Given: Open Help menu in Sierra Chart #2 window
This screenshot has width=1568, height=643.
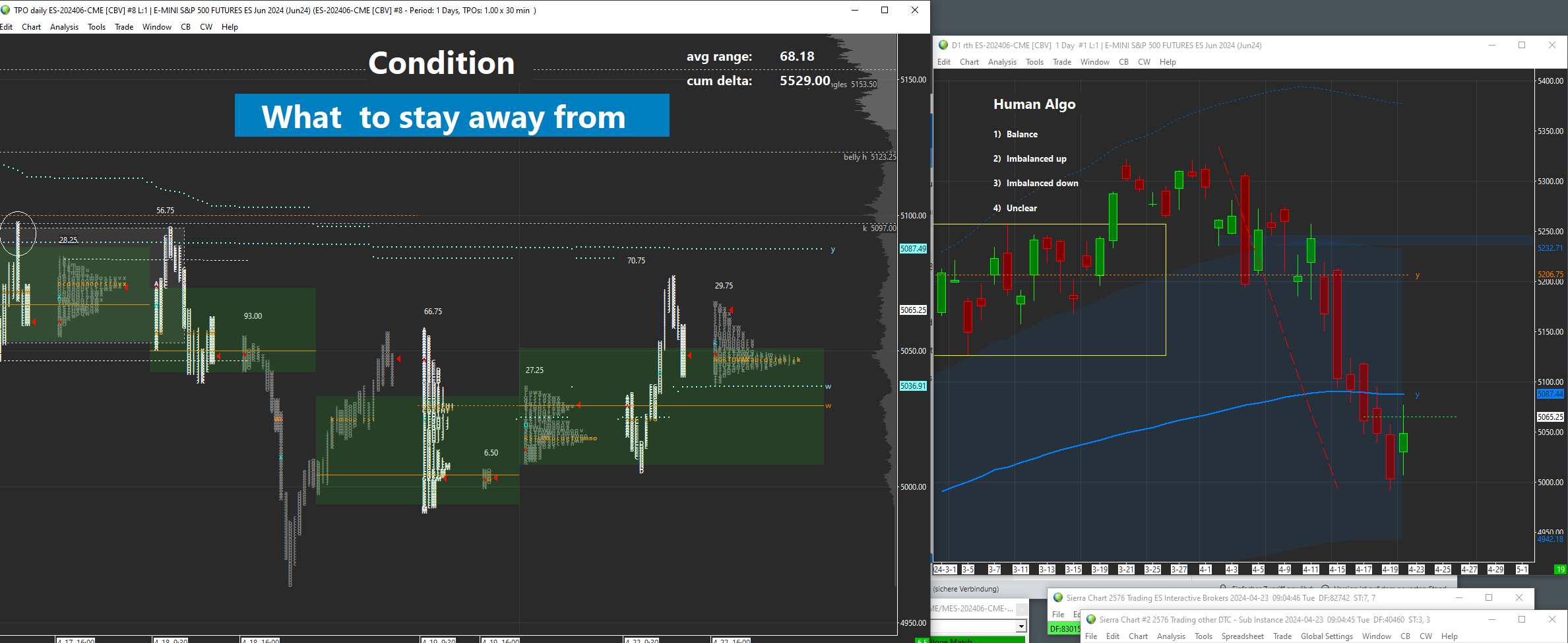Looking at the screenshot, I should (1449, 636).
